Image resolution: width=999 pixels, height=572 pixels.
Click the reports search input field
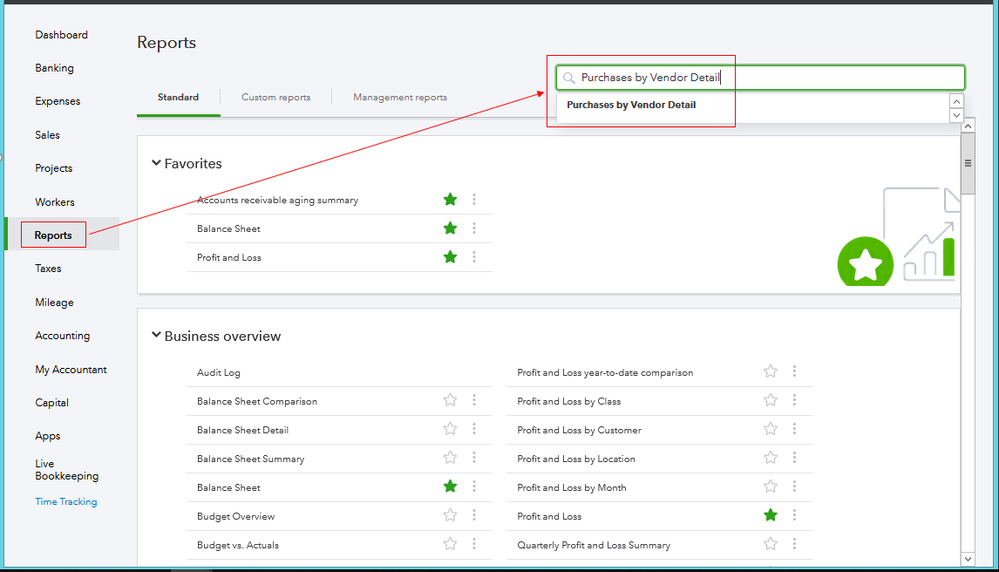click(760, 78)
